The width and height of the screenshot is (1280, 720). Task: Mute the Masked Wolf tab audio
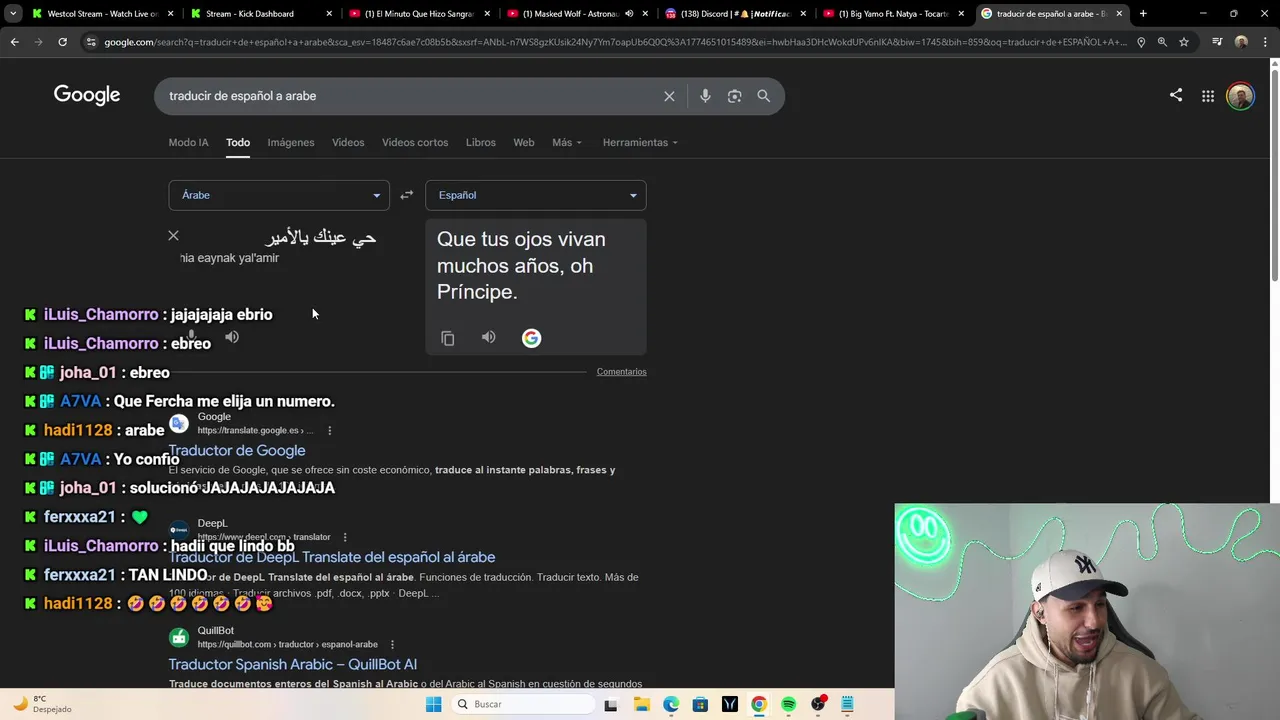[629, 14]
